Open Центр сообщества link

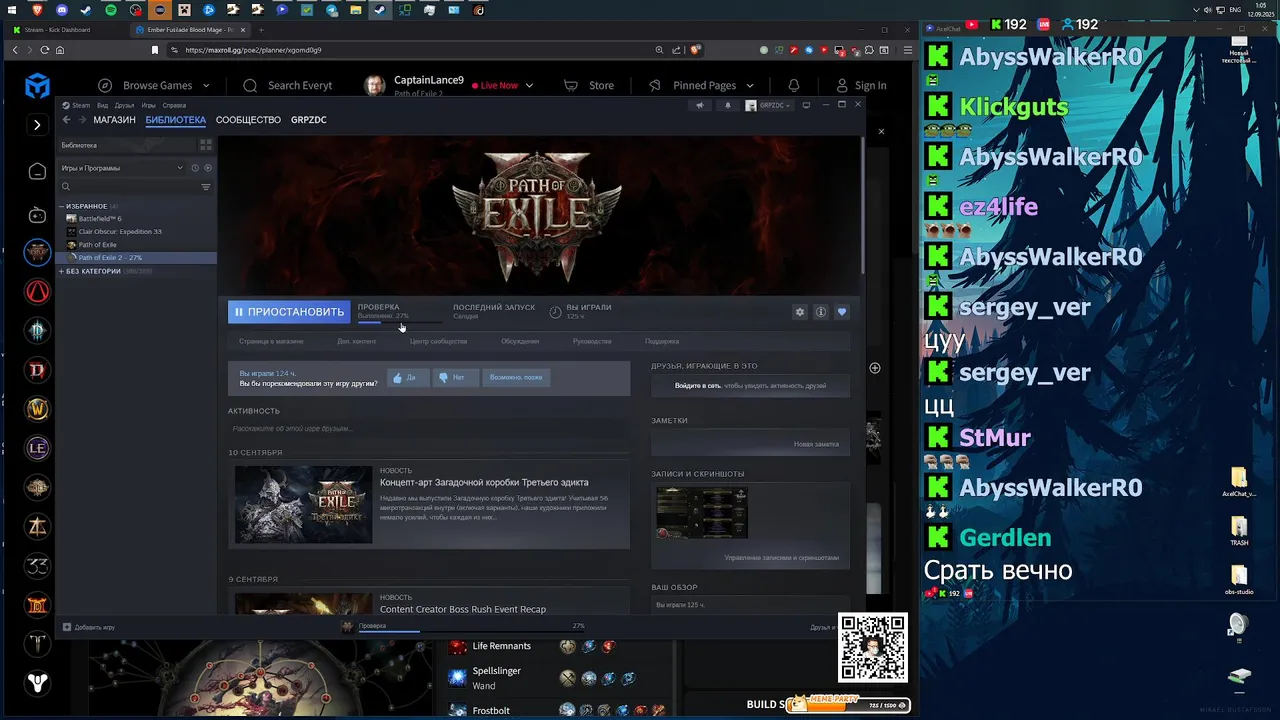tap(438, 341)
